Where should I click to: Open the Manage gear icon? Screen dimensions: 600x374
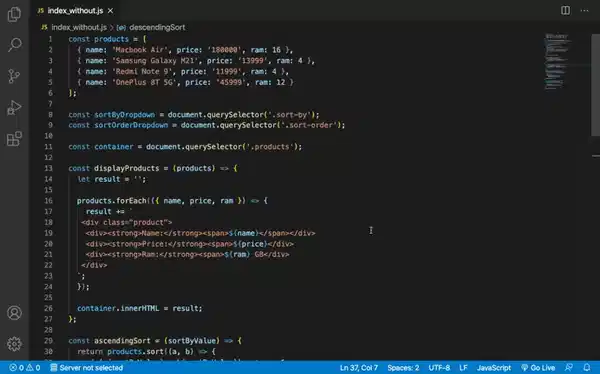click(14, 344)
